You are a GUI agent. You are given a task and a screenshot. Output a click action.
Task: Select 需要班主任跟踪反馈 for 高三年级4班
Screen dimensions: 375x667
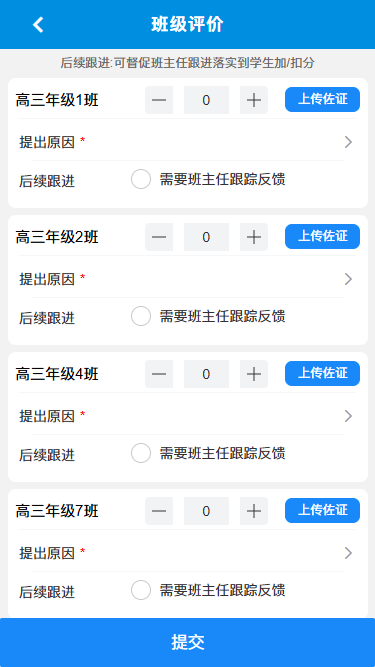(x=141, y=453)
